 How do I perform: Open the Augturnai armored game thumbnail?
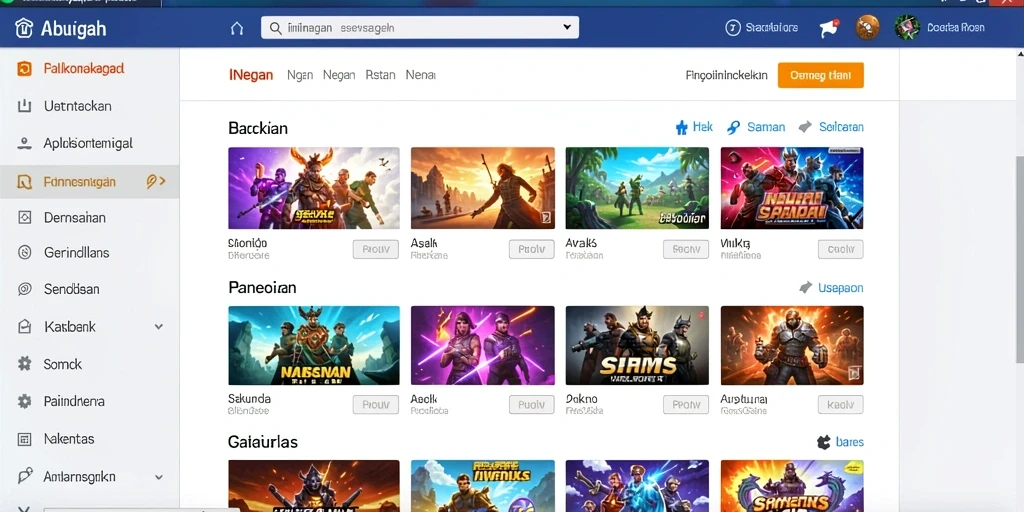(x=792, y=345)
